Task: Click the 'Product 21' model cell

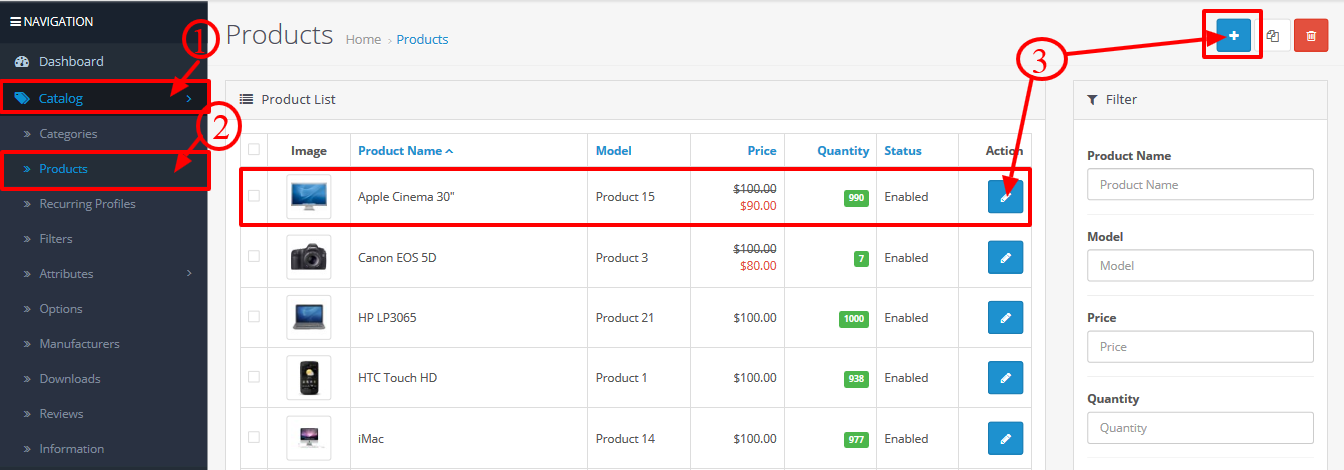Action: pos(625,318)
